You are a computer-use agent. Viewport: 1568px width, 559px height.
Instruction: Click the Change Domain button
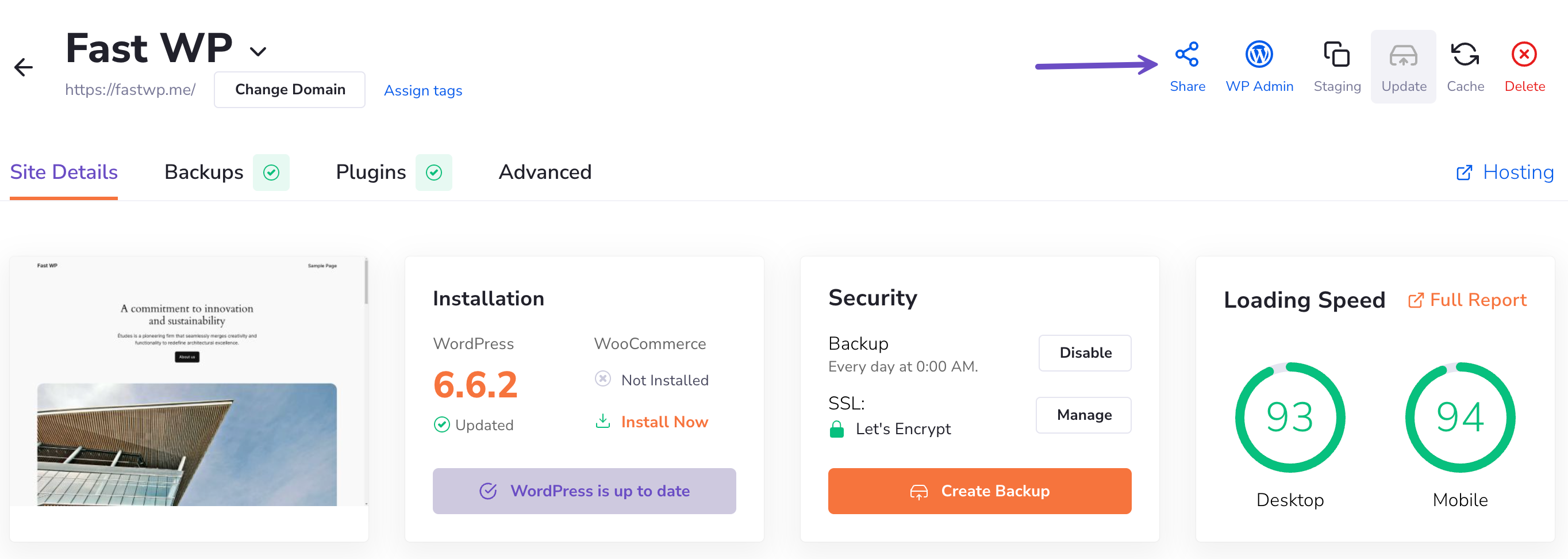click(290, 90)
